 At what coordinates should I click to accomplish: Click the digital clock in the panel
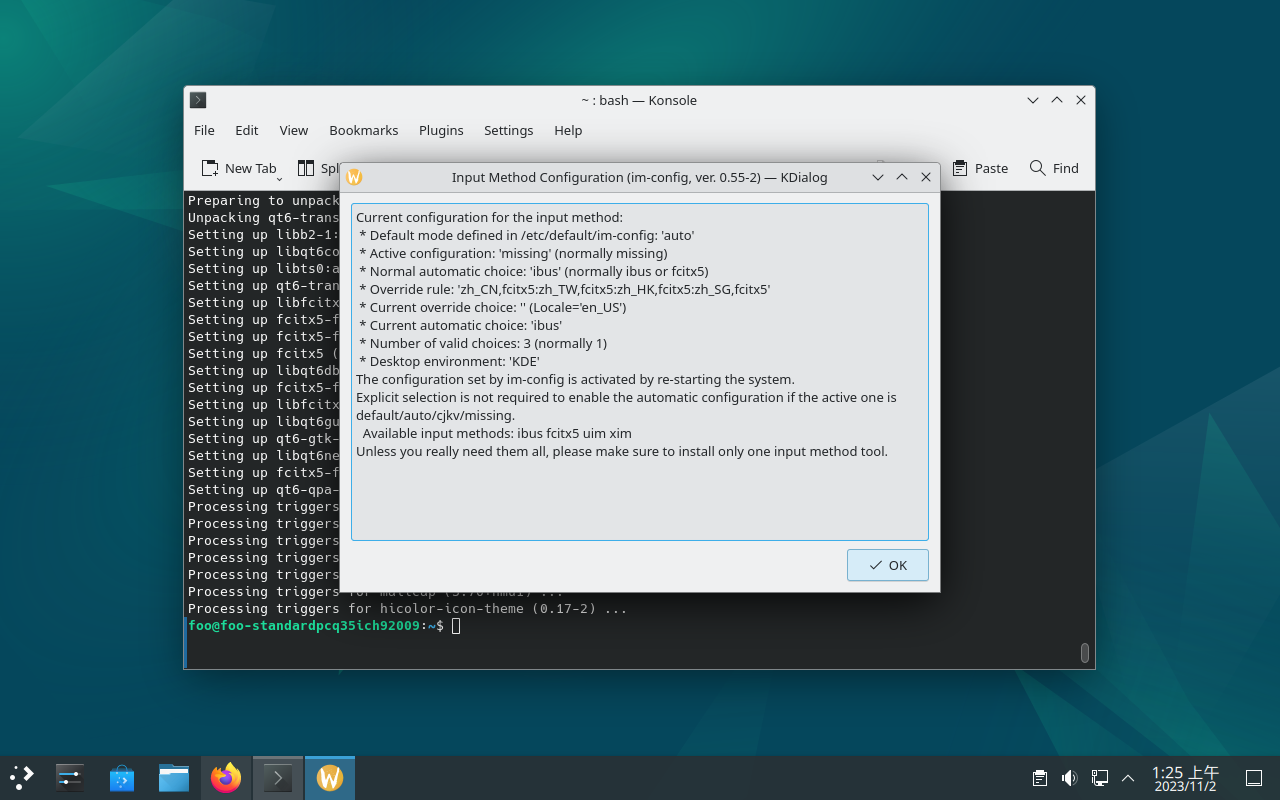[1185, 778]
